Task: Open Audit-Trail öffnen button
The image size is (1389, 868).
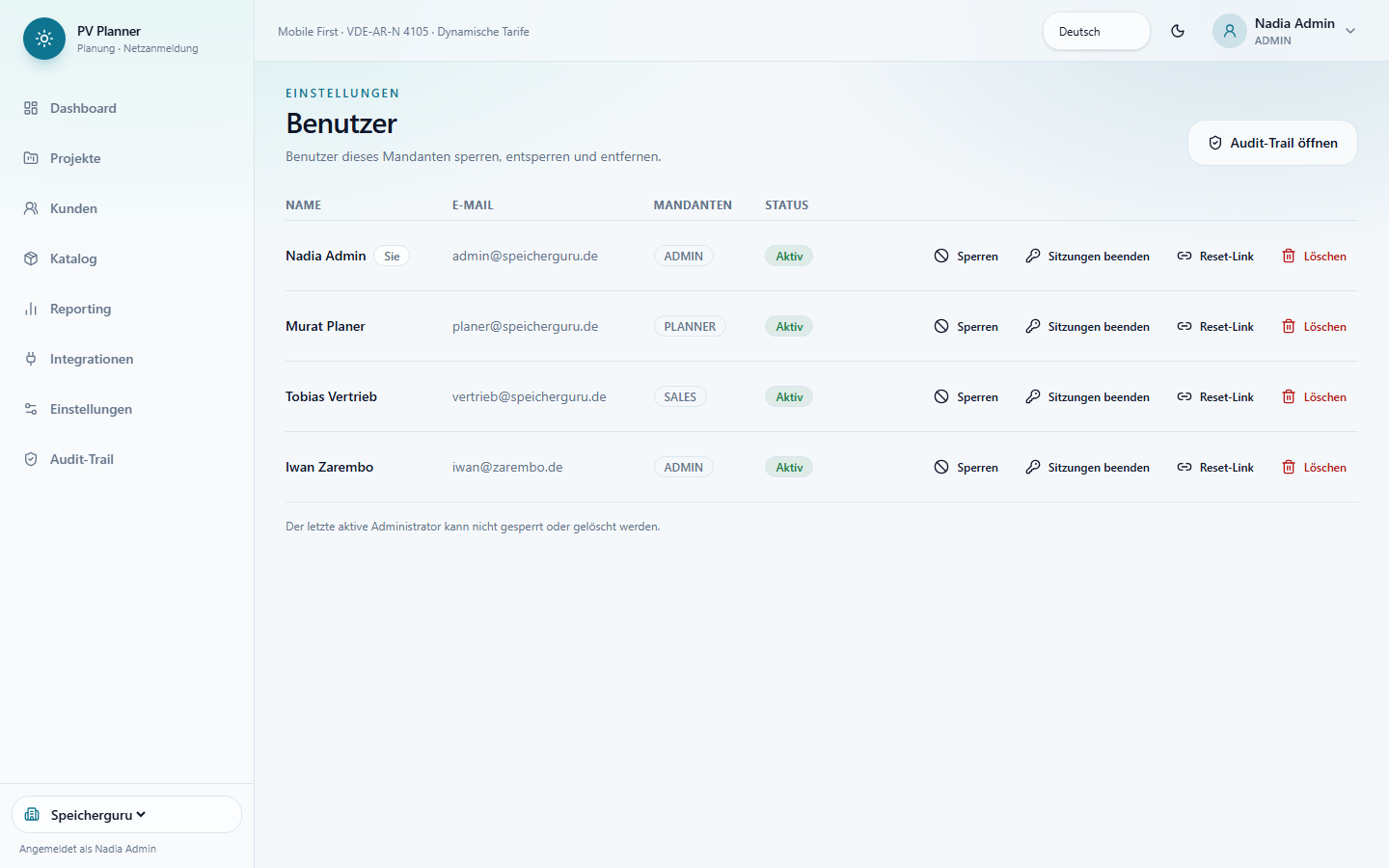Action: pyautogui.click(x=1272, y=143)
